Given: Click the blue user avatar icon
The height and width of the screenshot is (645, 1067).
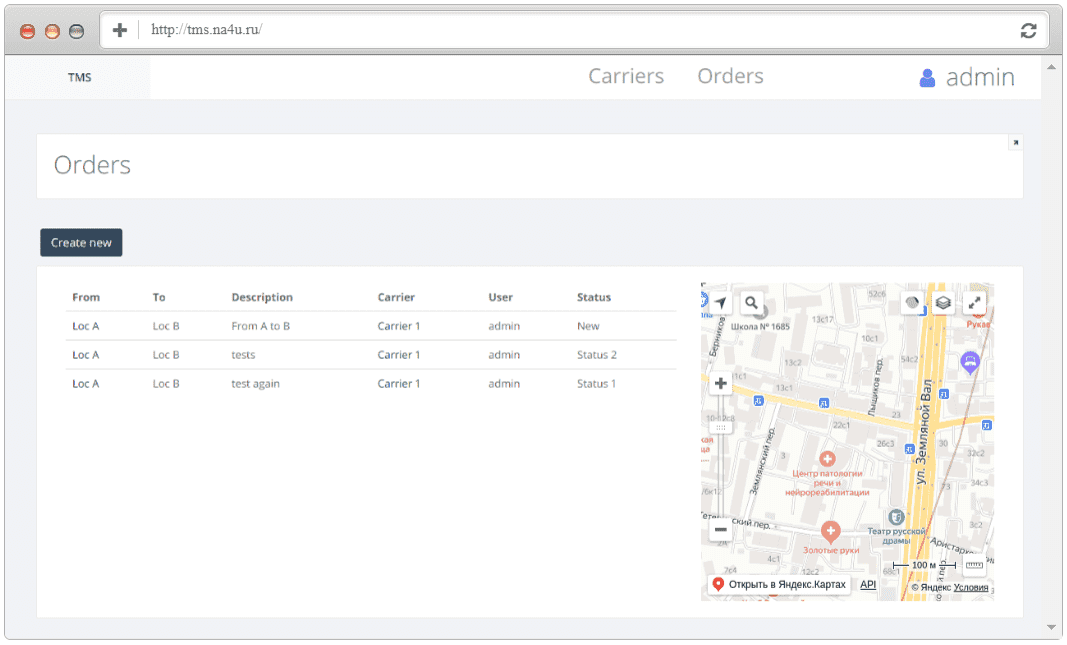Looking at the screenshot, I should point(927,78).
